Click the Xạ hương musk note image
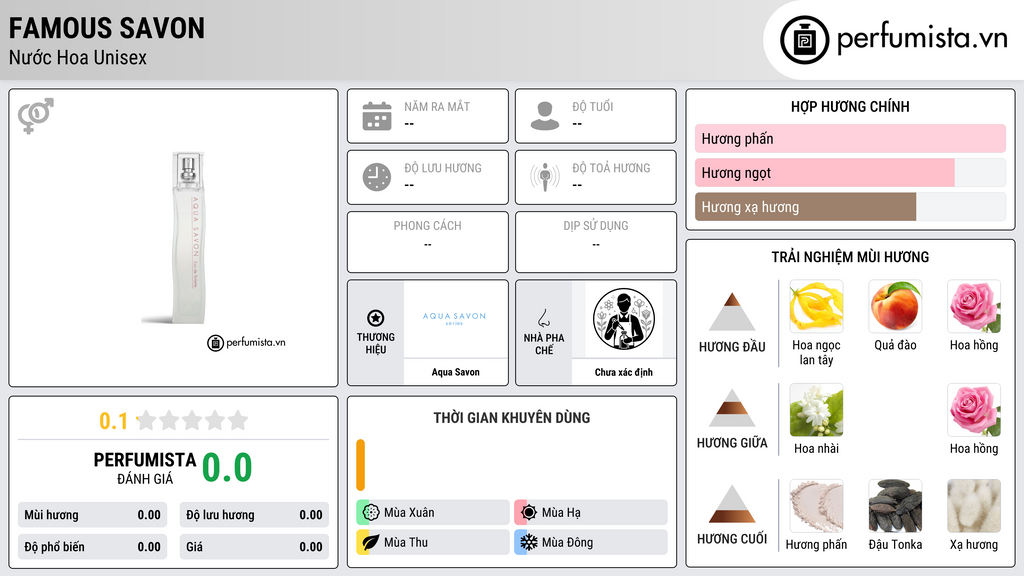Image resolution: width=1024 pixels, height=576 pixels. (974, 506)
